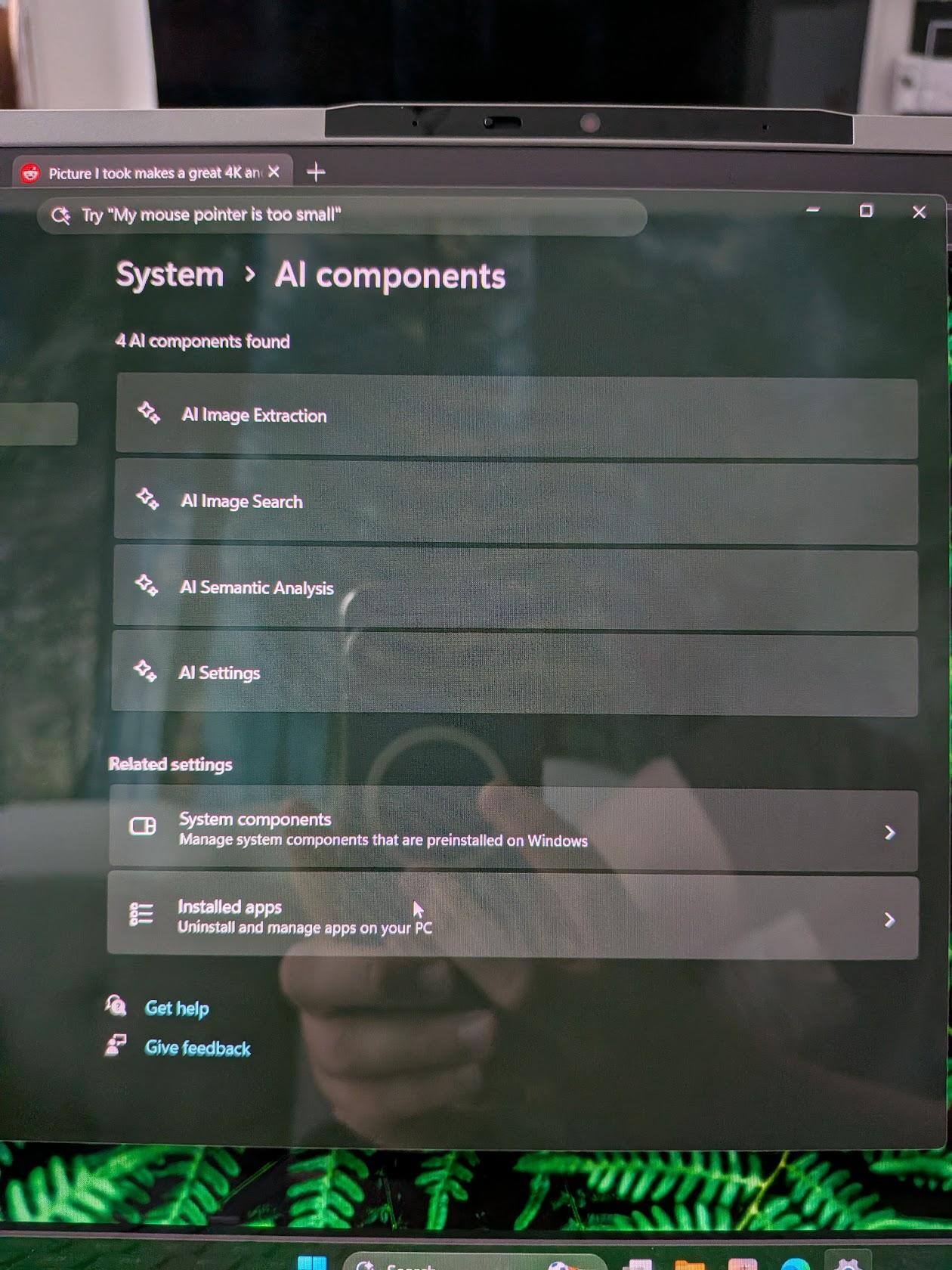
Task: Click the sparkle icon beside AI Settings
Action: [x=145, y=671]
